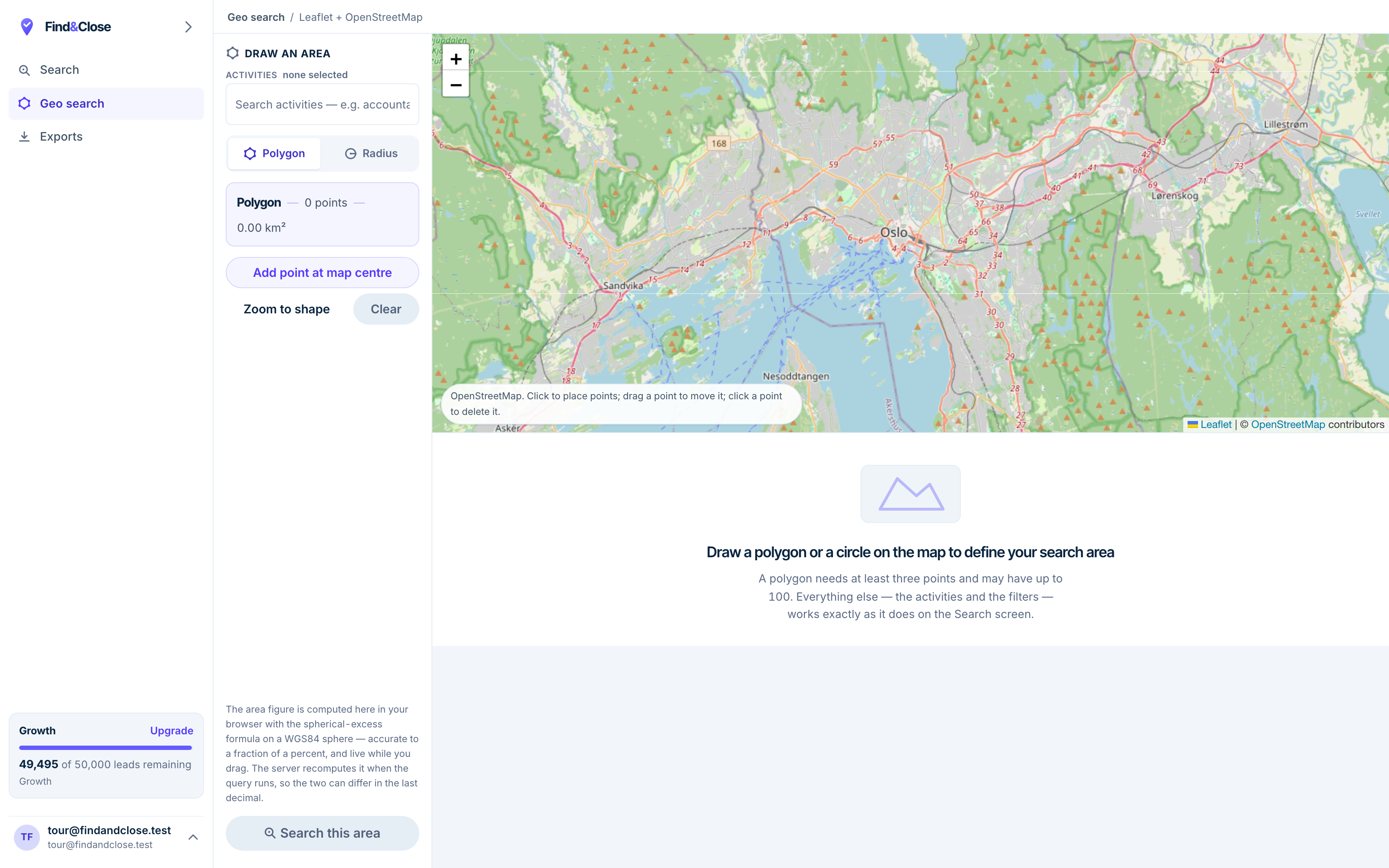Click the Oslo label on the map
The height and width of the screenshot is (868, 1389).
894,233
